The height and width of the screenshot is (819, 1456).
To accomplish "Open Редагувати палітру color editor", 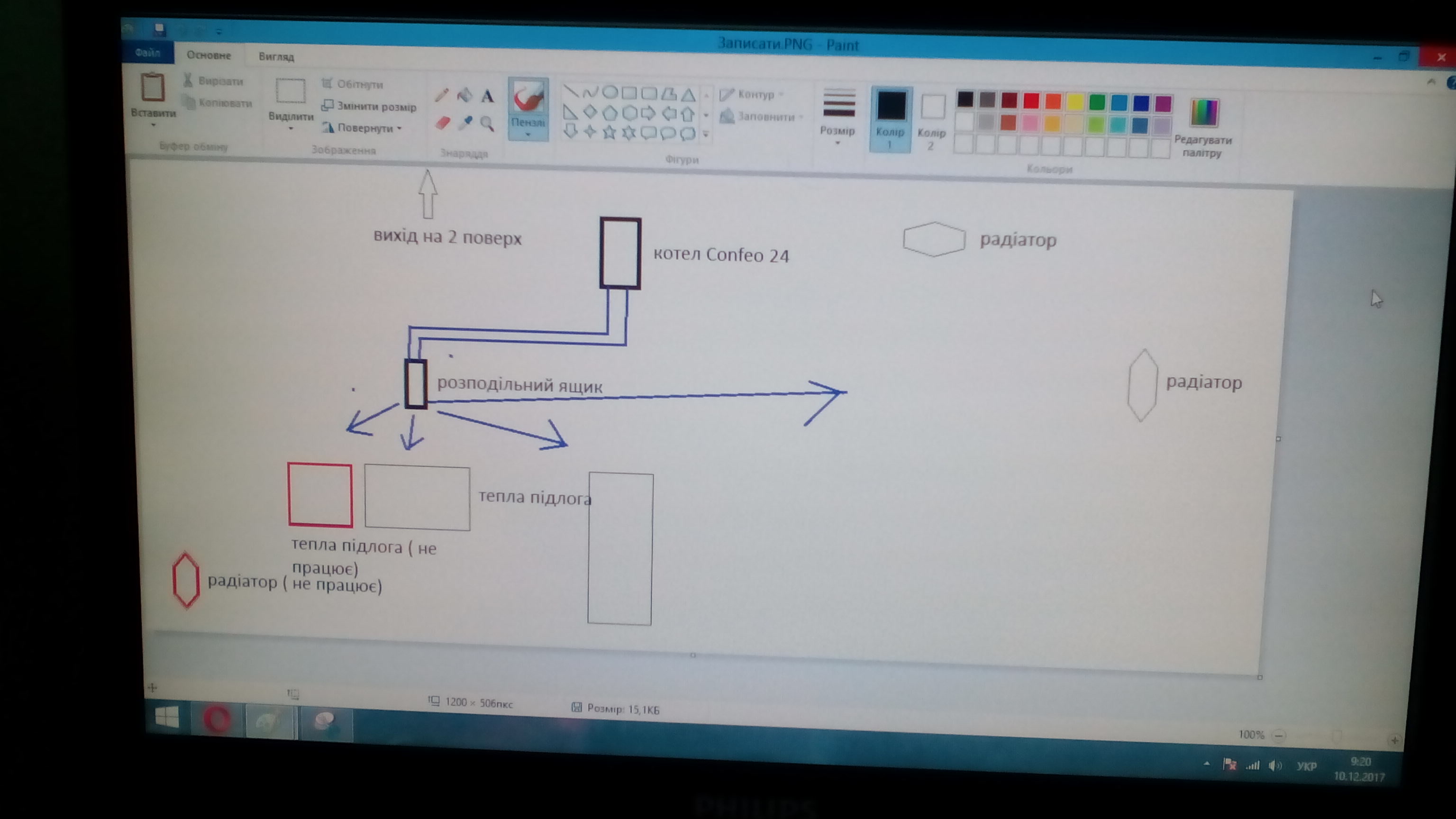I will 1203,128.
